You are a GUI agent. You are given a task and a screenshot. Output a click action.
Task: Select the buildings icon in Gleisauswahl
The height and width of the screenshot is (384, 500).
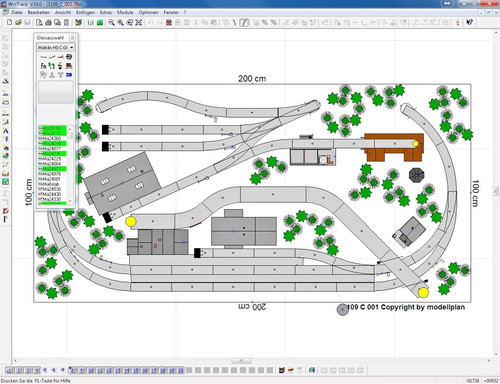69,66
